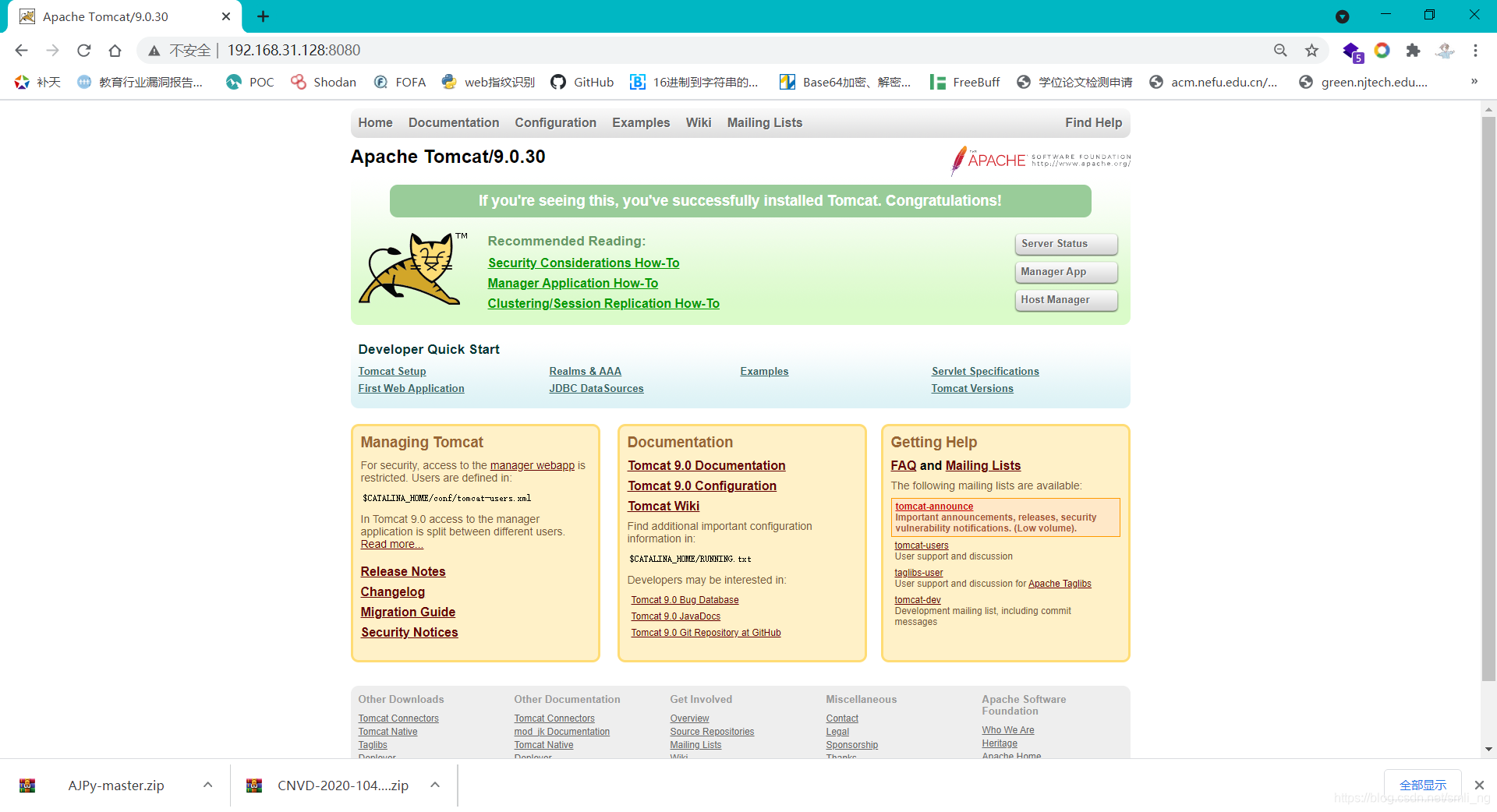Open Manager Application How-To link
Viewport: 1497px width, 812px height.
(x=573, y=284)
